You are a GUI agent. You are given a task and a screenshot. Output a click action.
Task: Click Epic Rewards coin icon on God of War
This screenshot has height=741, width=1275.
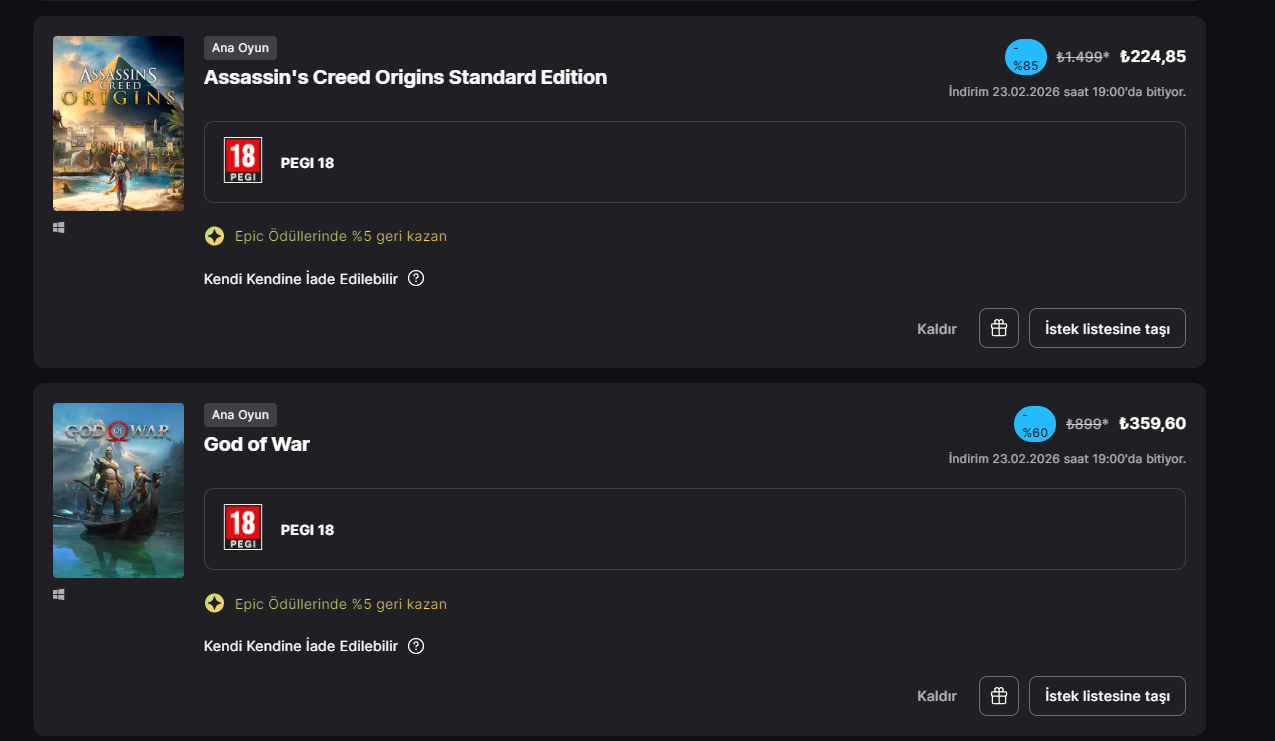pos(214,604)
